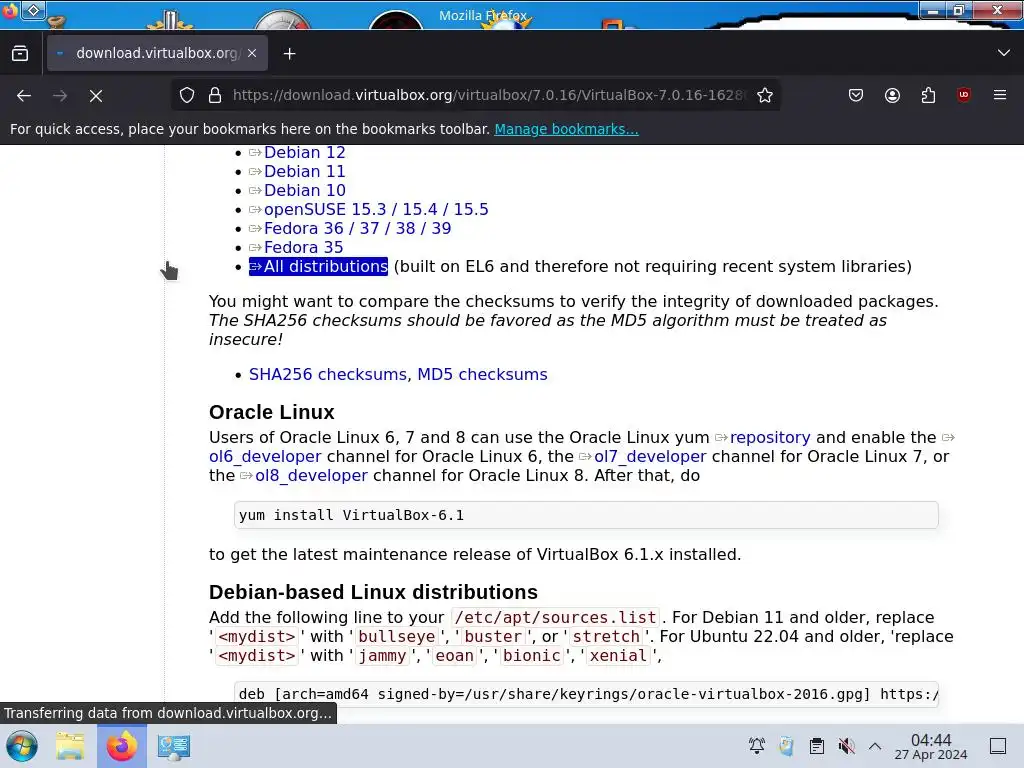Click the disabled Forward arrow
Screen dimensions: 1024x768
[60, 96]
